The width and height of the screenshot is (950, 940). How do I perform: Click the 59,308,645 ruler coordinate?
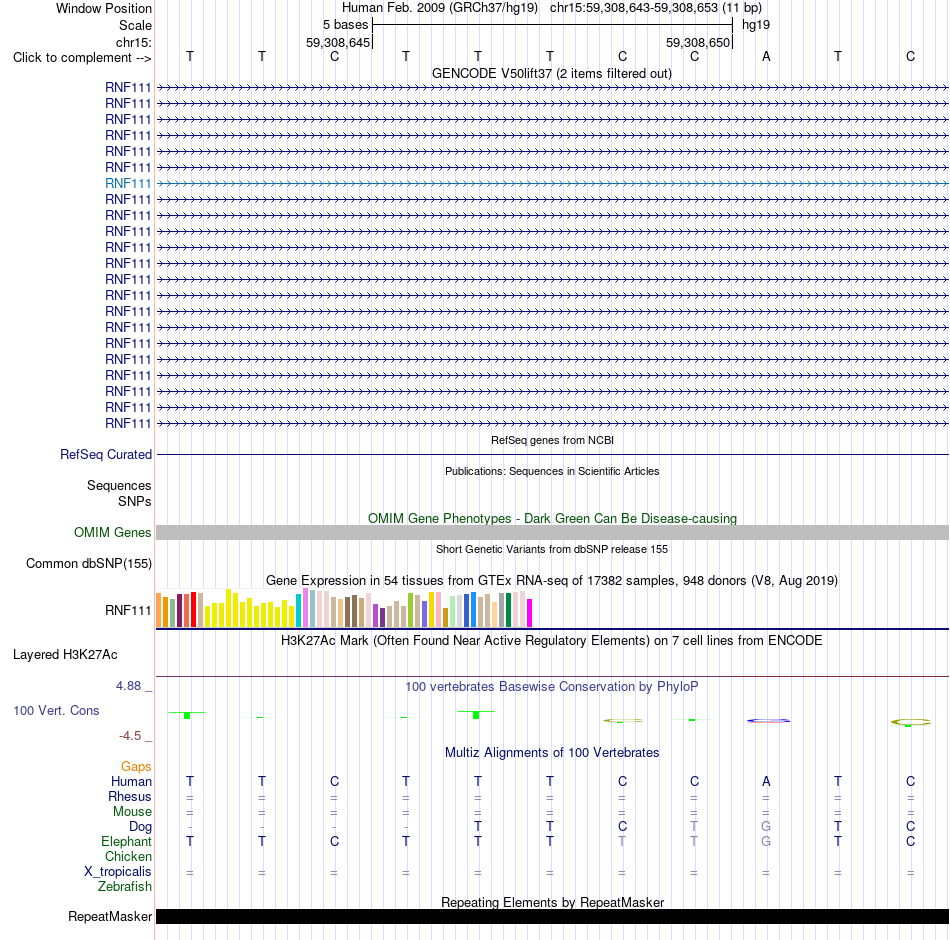click(337, 42)
